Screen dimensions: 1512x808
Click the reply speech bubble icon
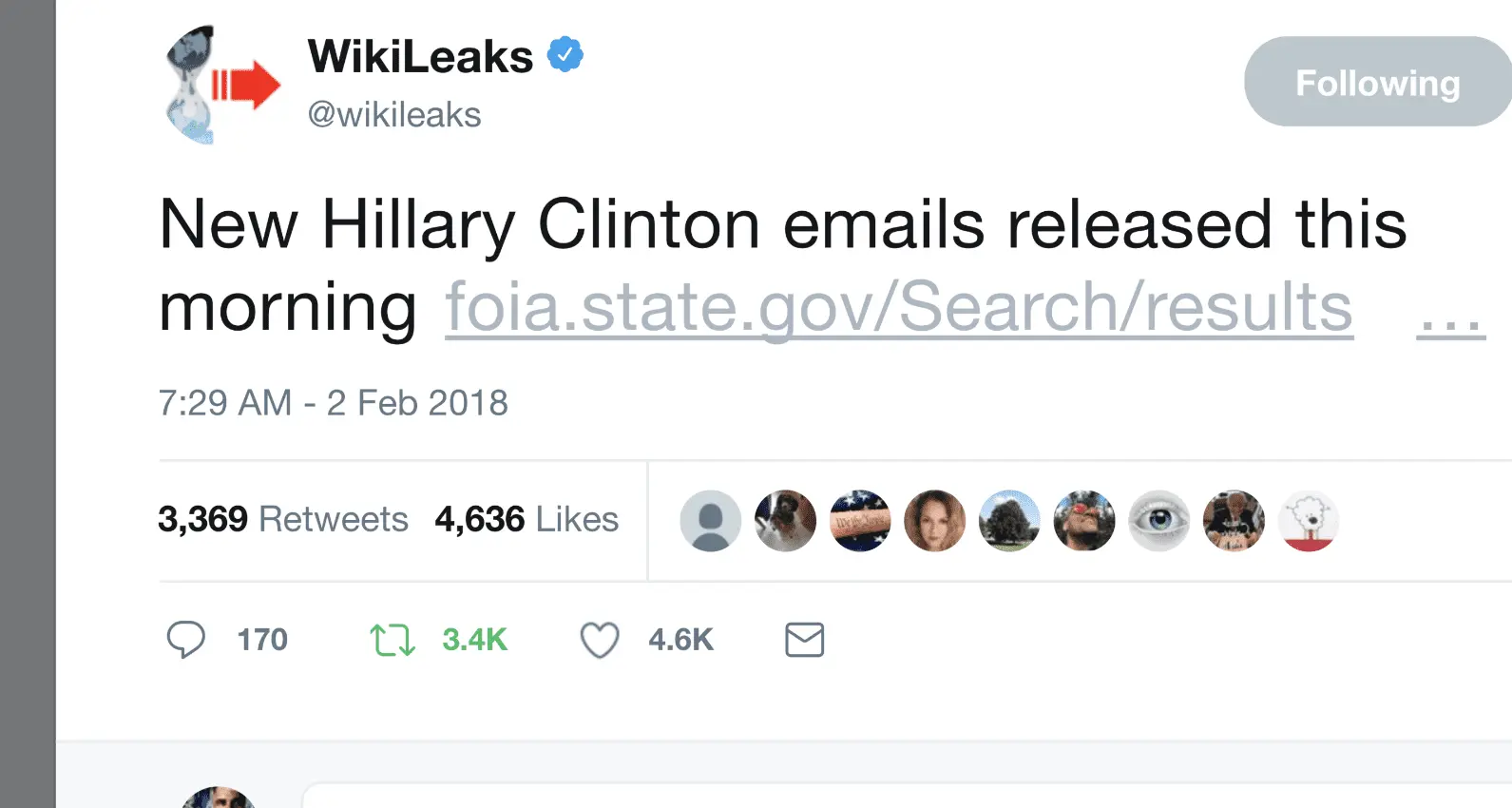[x=185, y=640]
